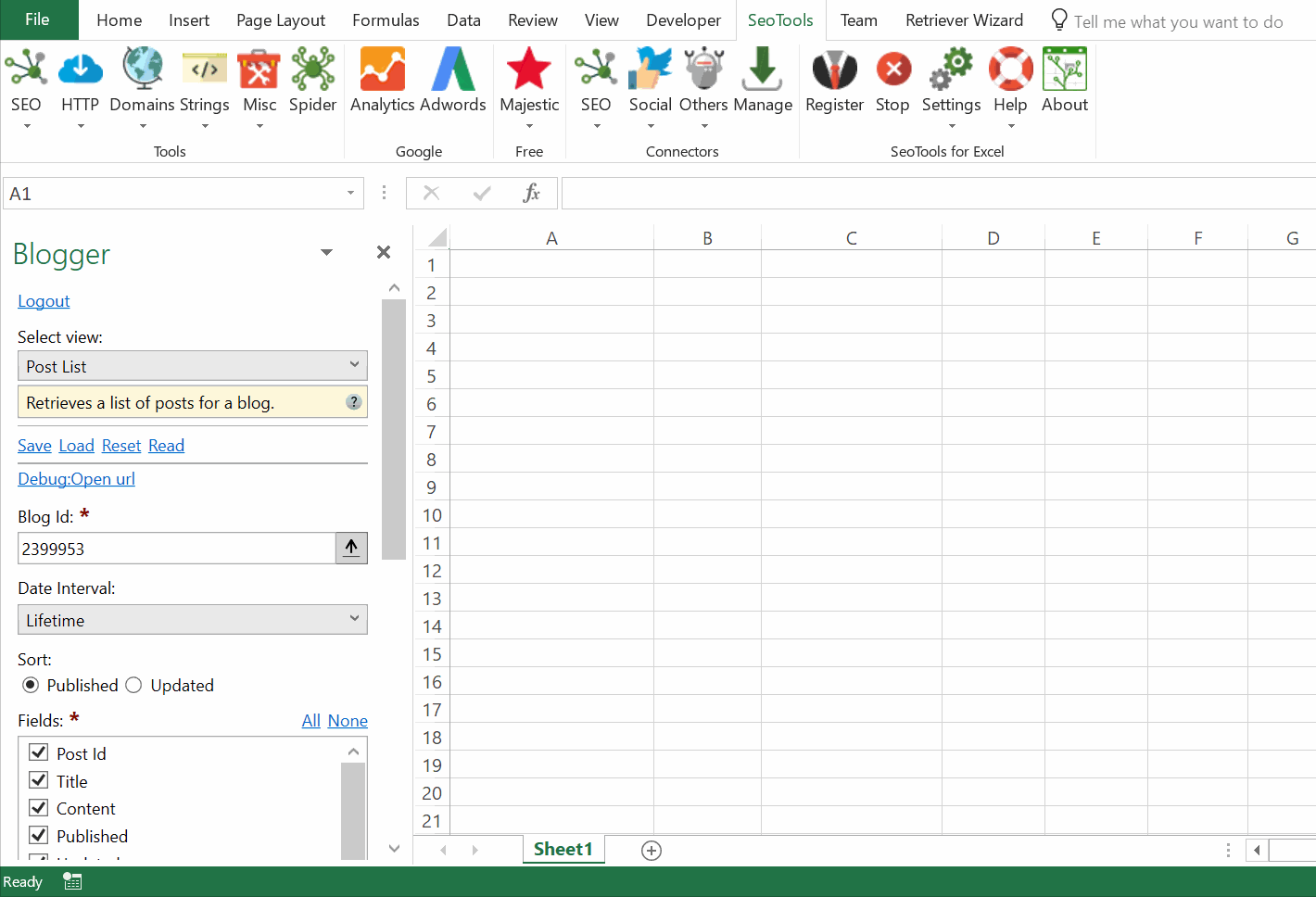Viewport: 1316px width, 897px height.
Task: Expand the Majestic dropdown arrow
Action: [x=529, y=126]
